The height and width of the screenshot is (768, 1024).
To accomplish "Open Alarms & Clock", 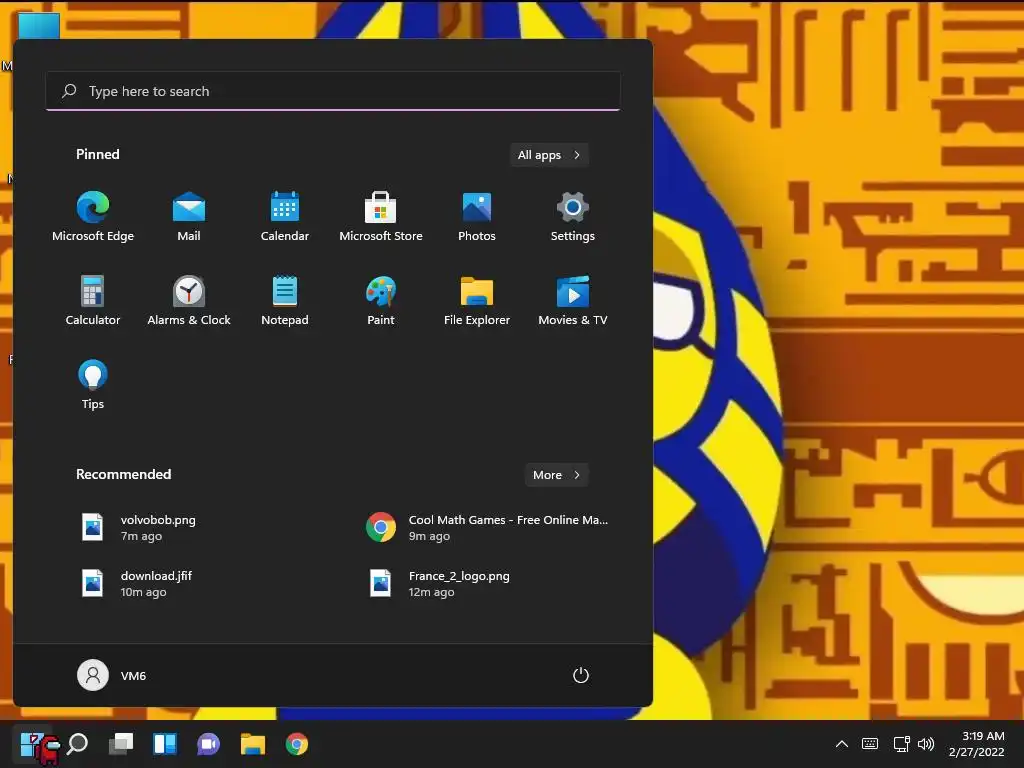I will click(x=189, y=300).
